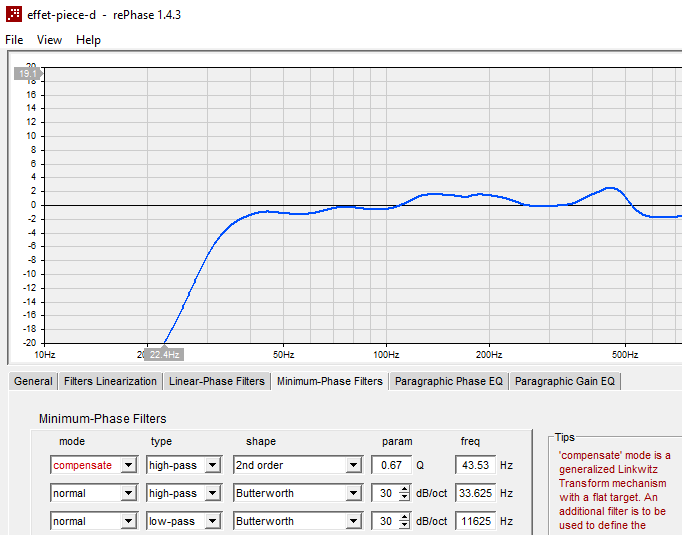Click the '100Hz' axis label
Viewport: 682px width, 535px height.
[386, 354]
